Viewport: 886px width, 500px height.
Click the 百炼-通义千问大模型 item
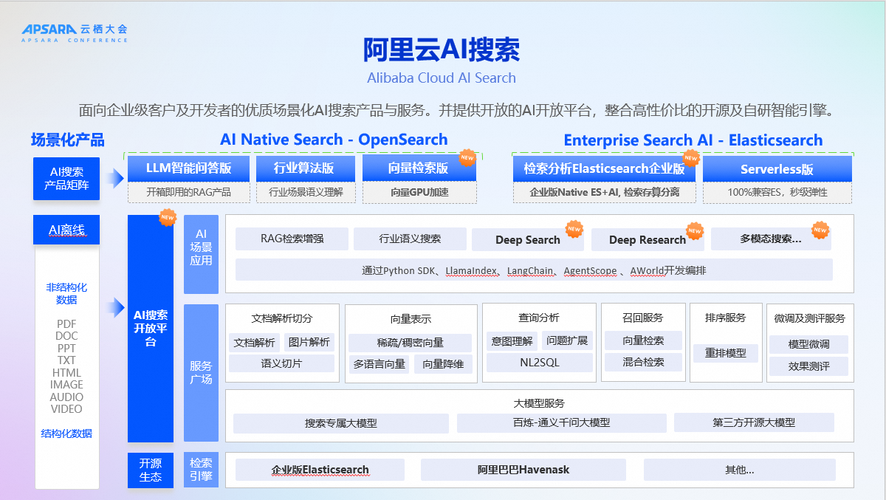point(561,423)
